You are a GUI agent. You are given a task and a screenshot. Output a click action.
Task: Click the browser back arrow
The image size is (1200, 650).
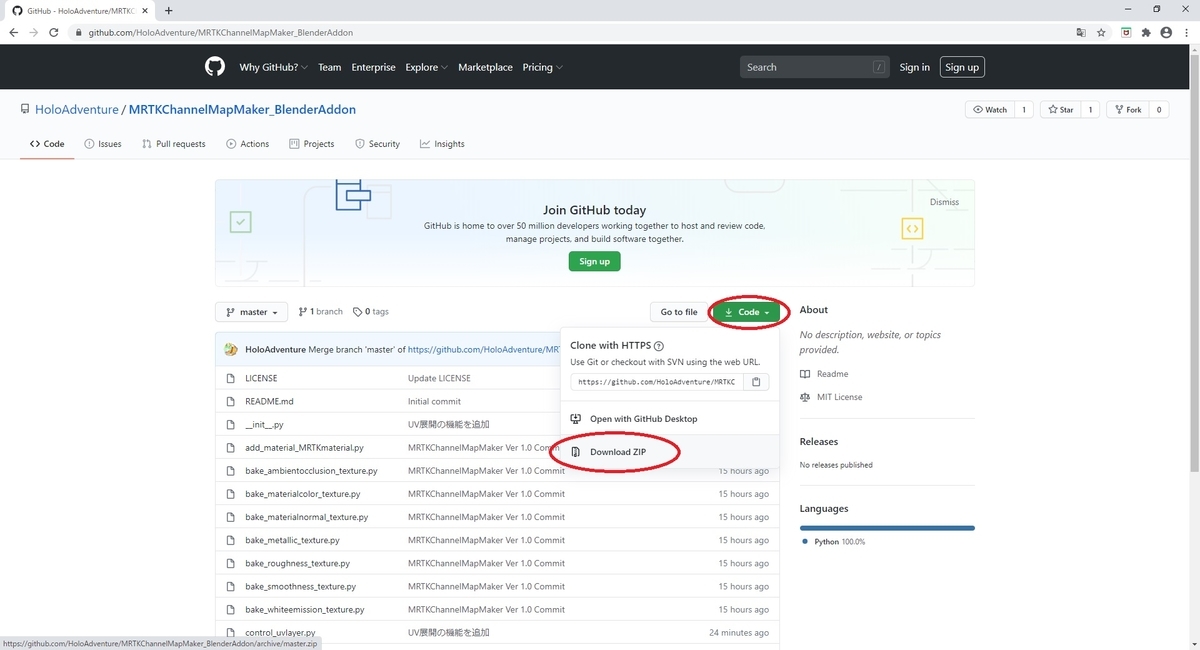13,32
